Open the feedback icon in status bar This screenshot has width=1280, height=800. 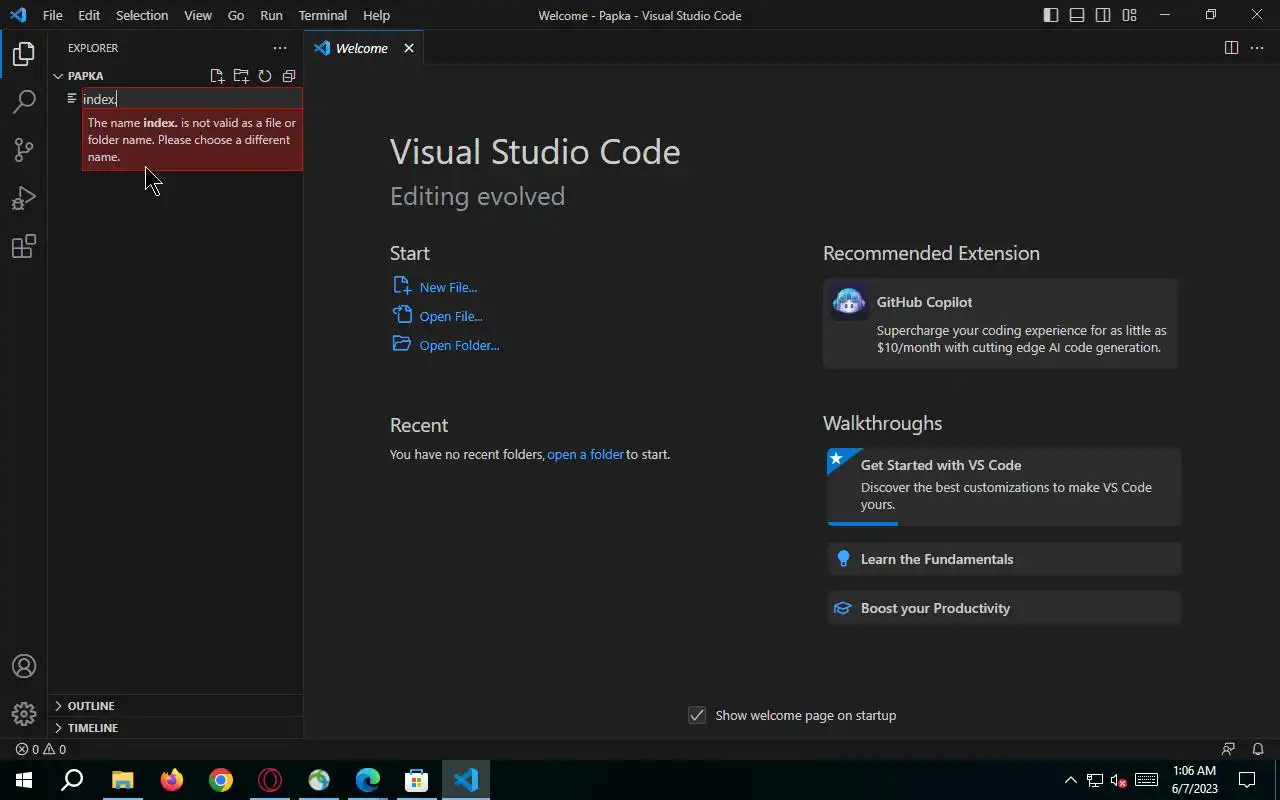pos(1229,749)
